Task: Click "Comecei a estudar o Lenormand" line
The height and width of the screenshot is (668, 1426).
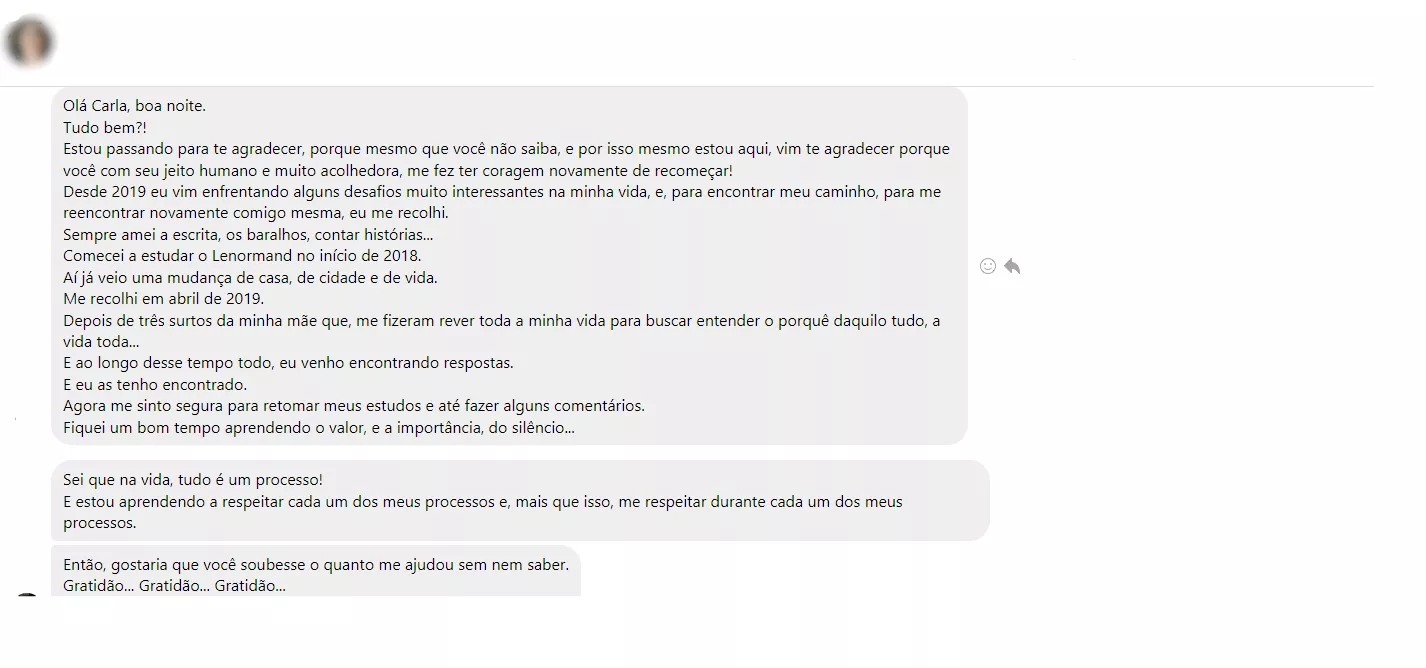Action: [x=242, y=256]
